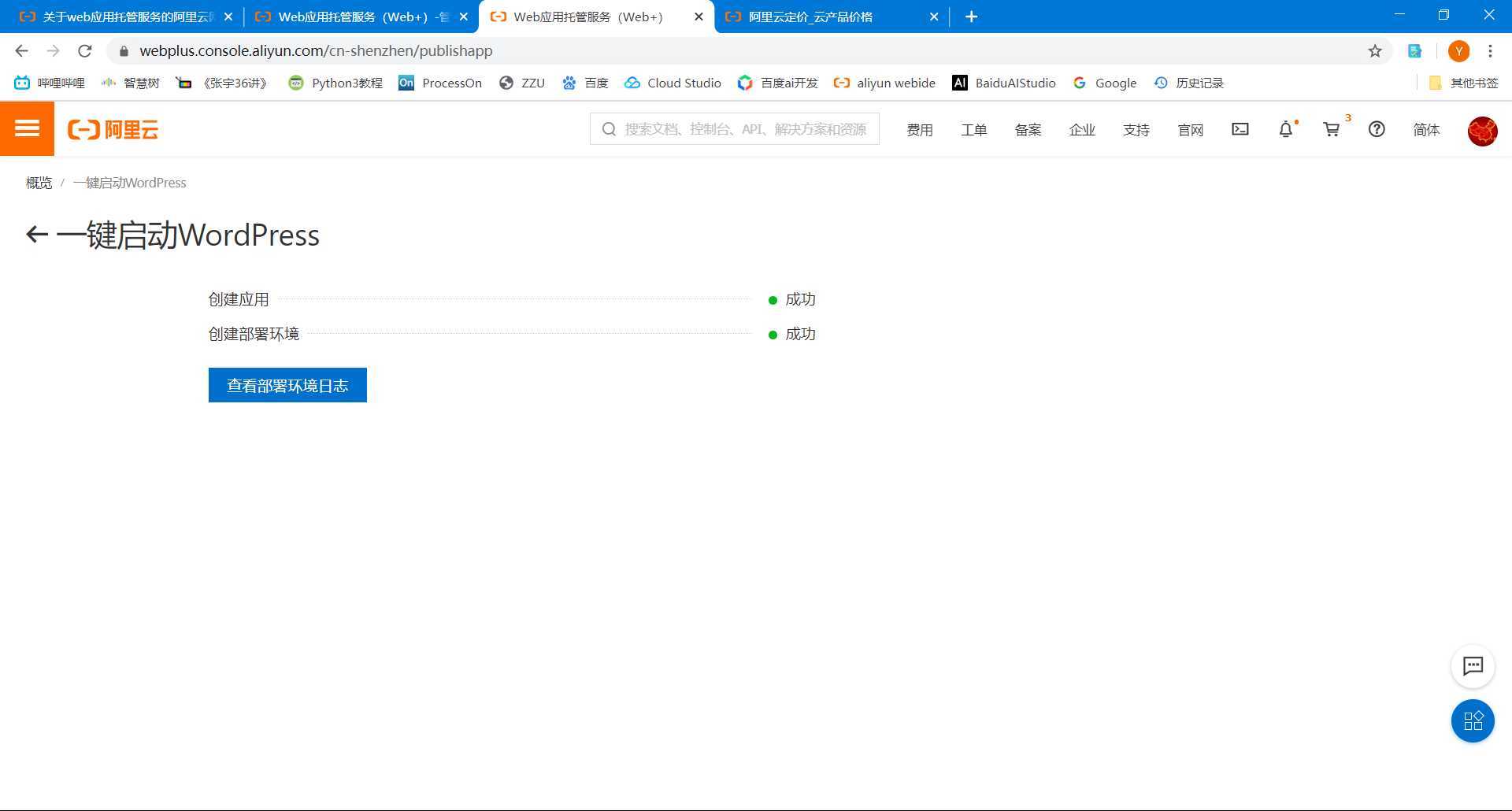Open the ProcessOn bookmark
Image resolution: width=1512 pixels, height=811 pixels.
tap(440, 83)
